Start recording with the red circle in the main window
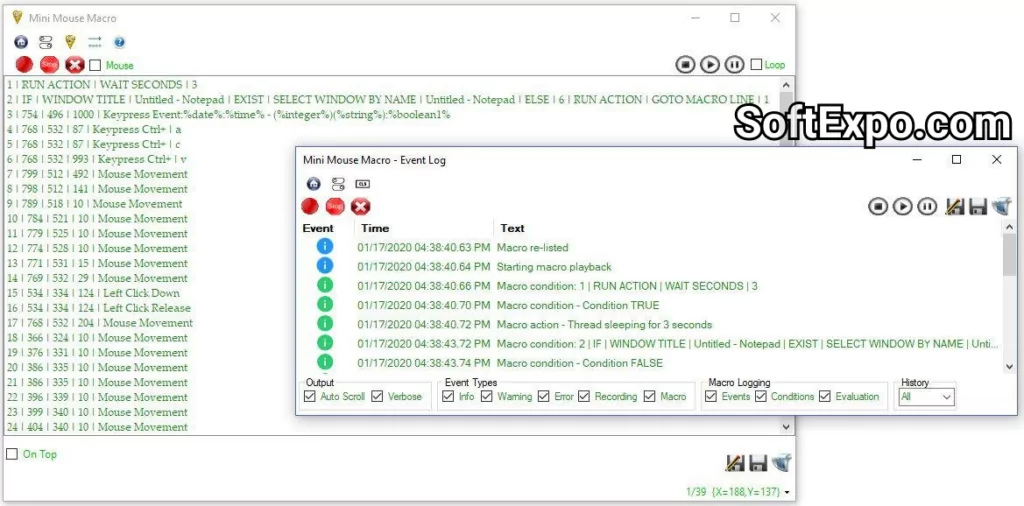Viewport: 1024px width, 506px height. click(24, 65)
